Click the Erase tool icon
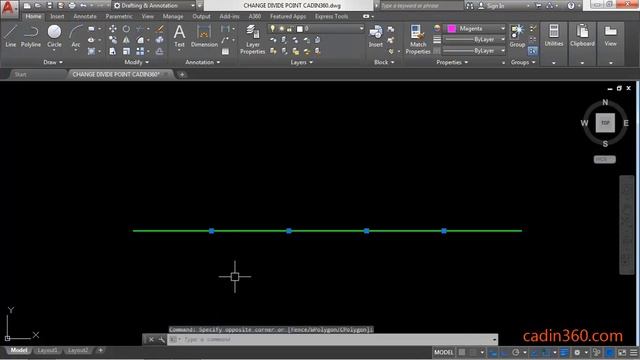The image size is (640, 360). pyautogui.click(x=160, y=29)
